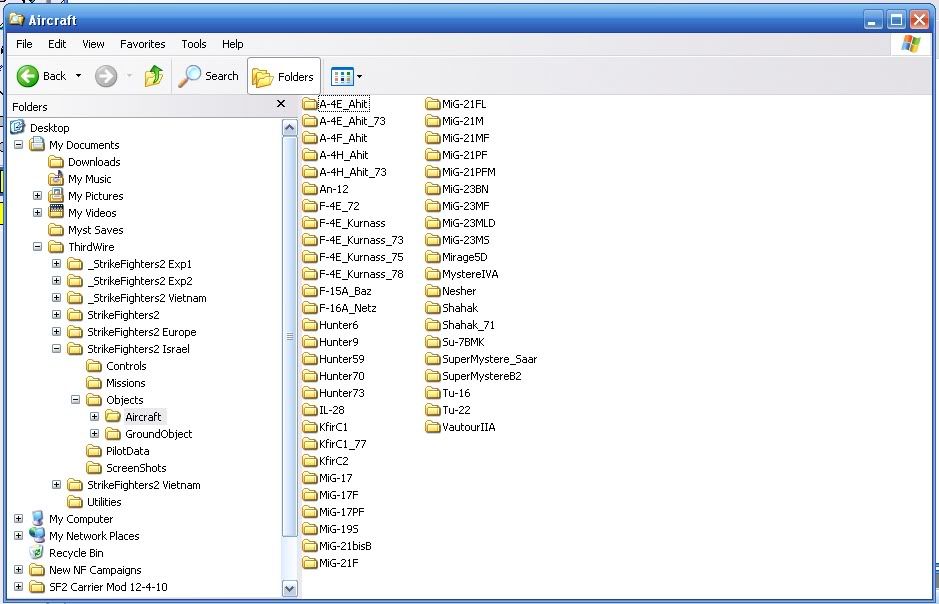The image size is (939, 604).
Task: Select the VautourIIA folder icon
Action: 432,427
